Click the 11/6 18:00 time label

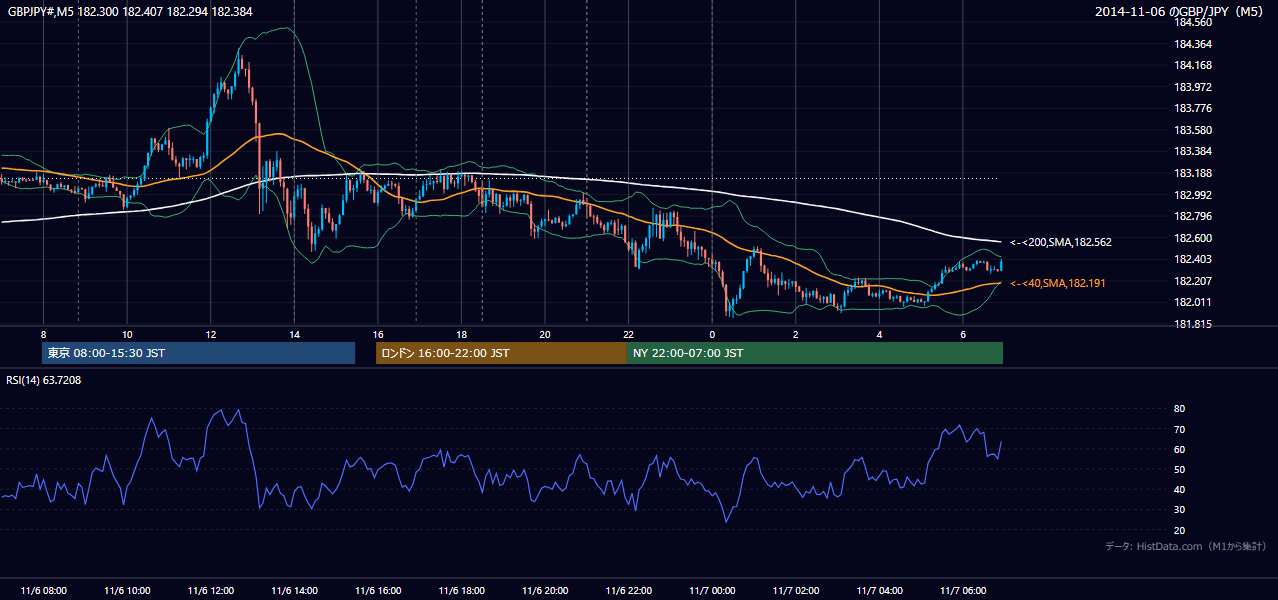tap(461, 591)
